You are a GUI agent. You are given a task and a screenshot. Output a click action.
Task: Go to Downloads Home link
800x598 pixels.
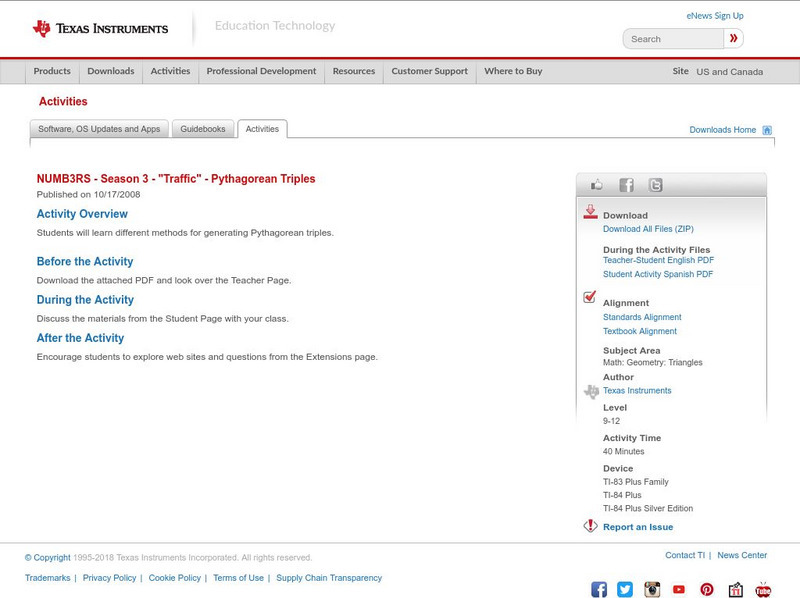coord(722,130)
